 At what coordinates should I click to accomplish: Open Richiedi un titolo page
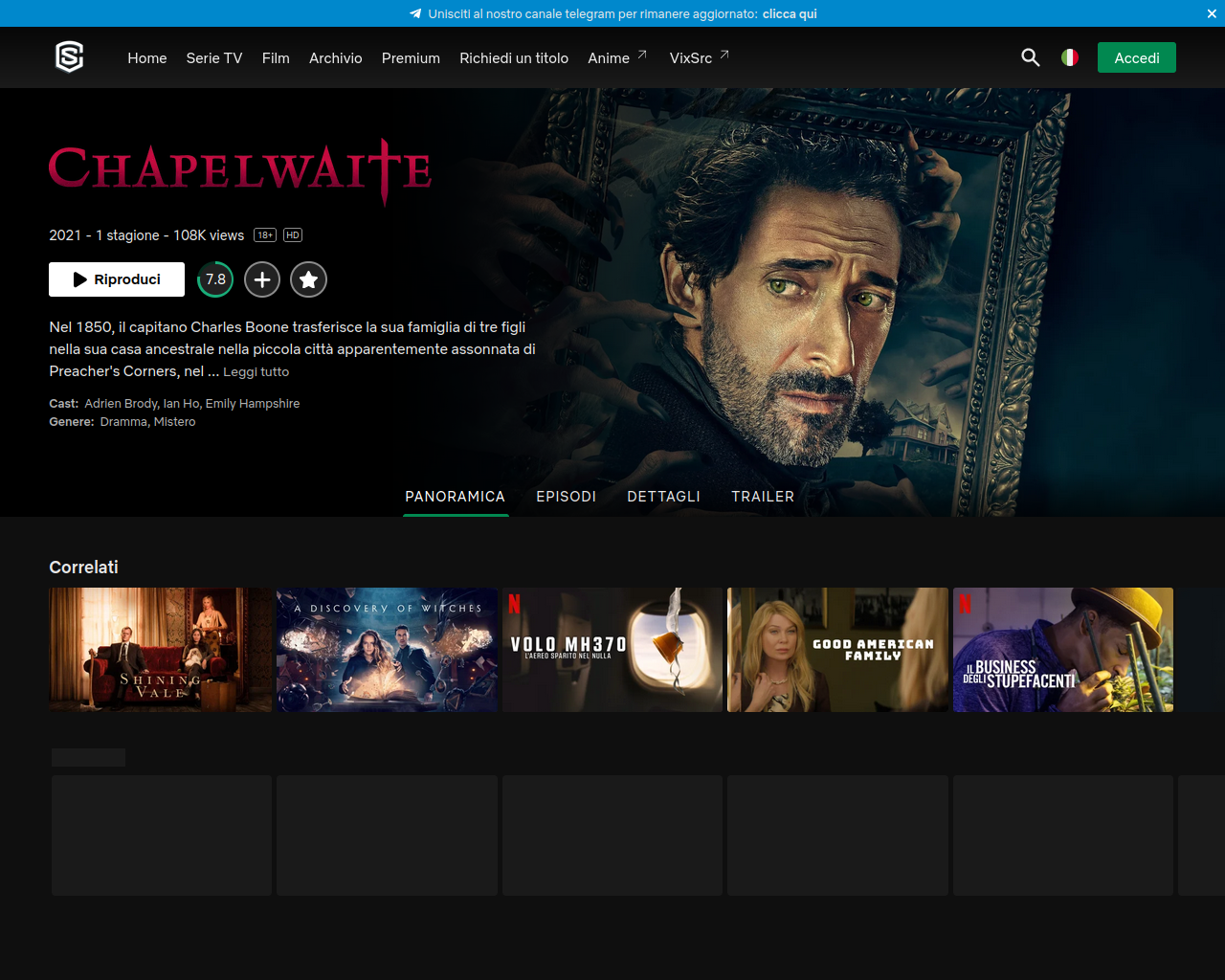pos(514,58)
